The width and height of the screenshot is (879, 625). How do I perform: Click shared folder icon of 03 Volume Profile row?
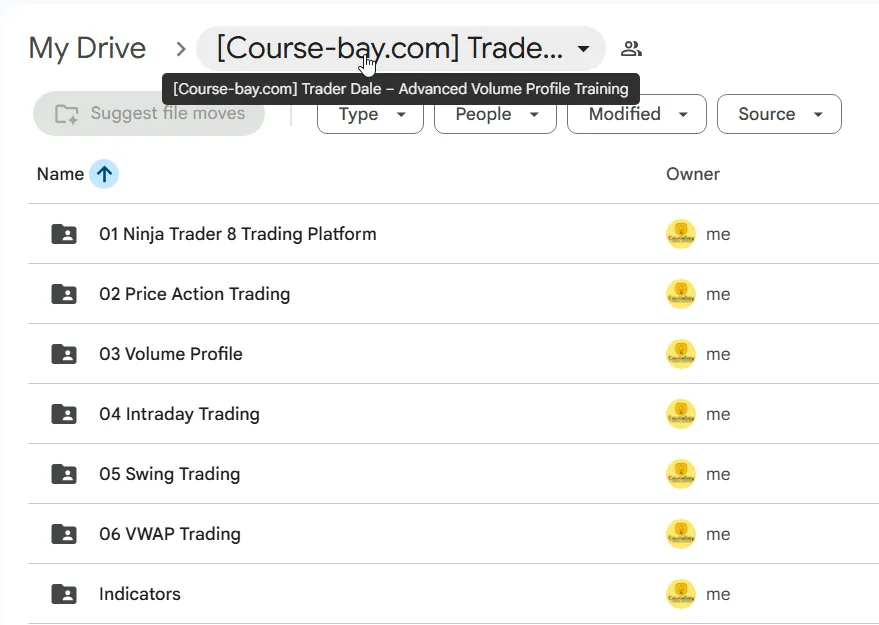64,354
